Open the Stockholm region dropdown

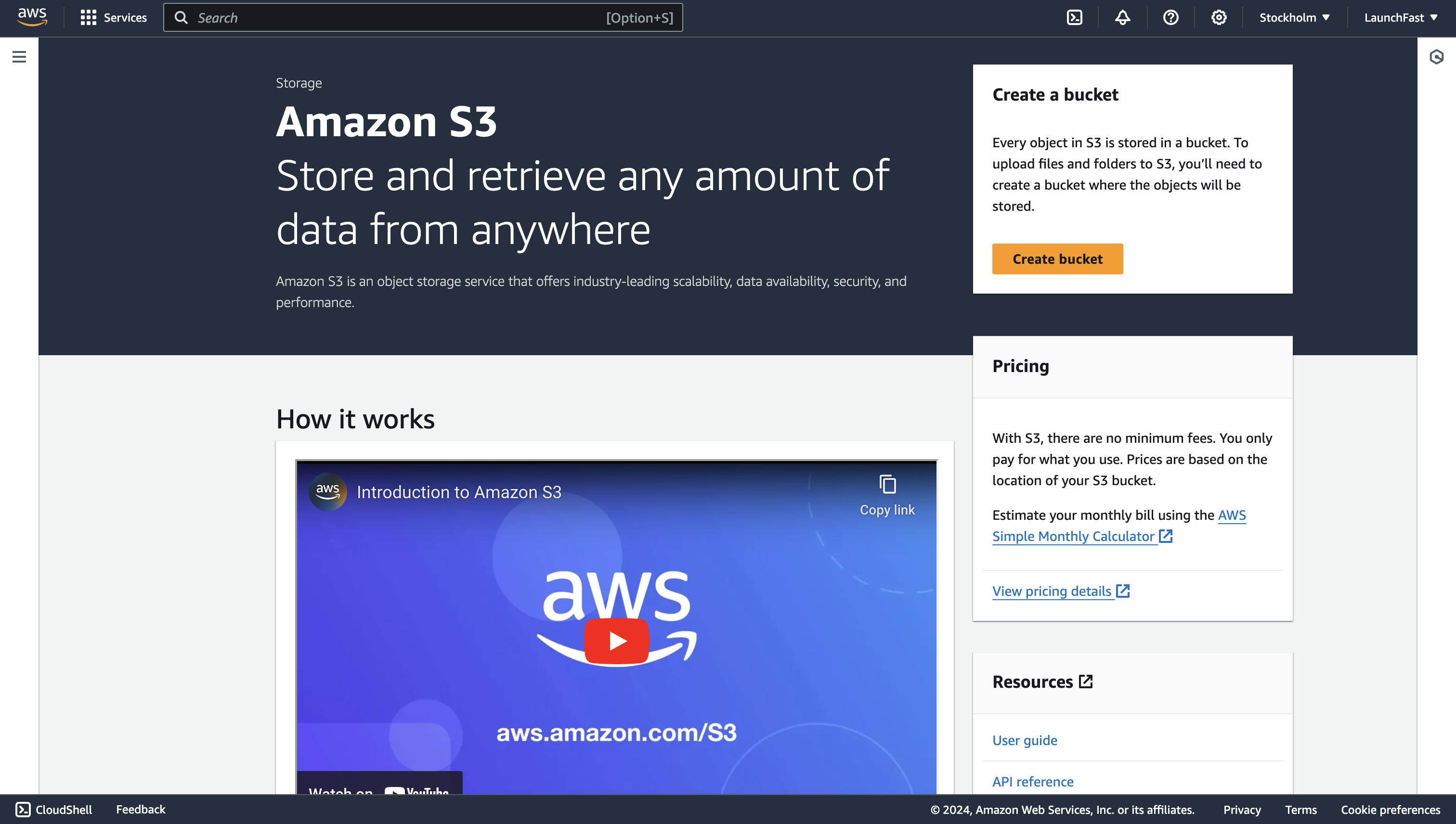click(x=1294, y=17)
